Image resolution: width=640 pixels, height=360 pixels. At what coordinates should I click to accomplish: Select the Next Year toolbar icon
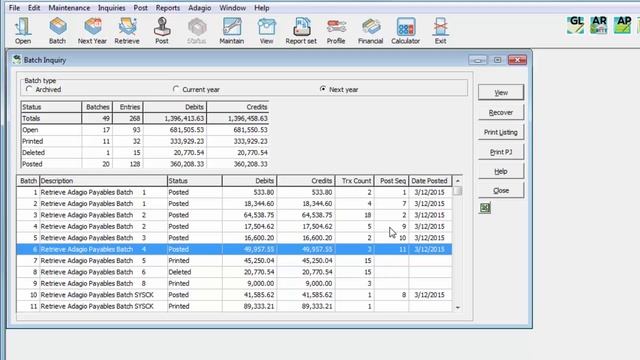click(92, 31)
